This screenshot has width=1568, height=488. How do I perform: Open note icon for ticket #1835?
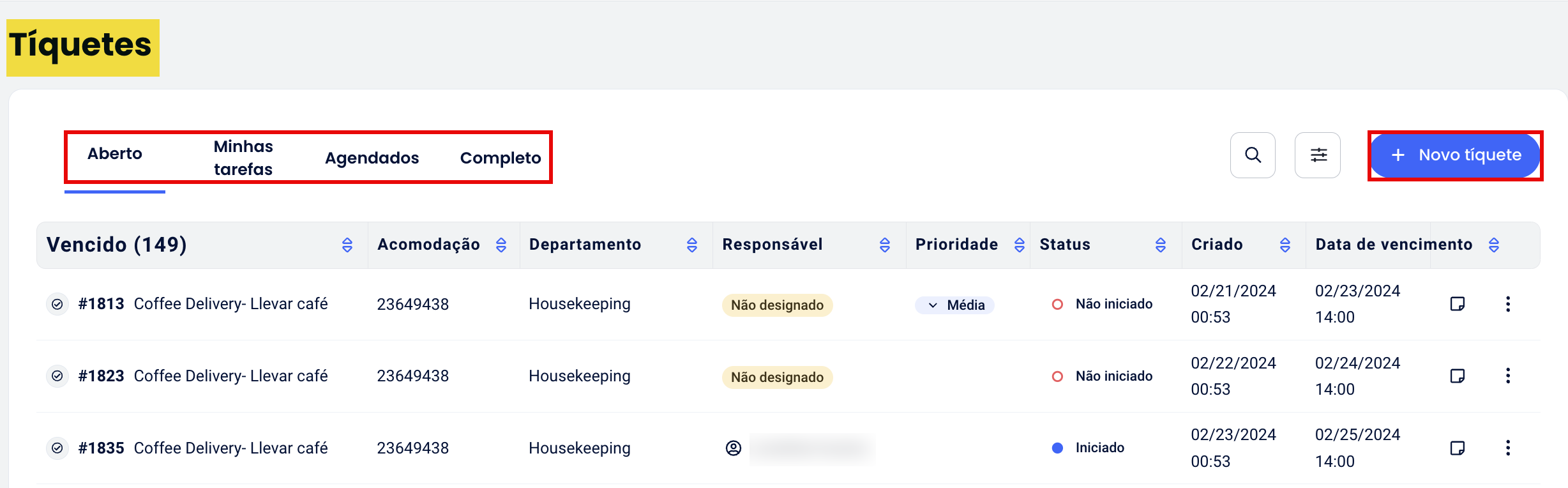click(1458, 448)
